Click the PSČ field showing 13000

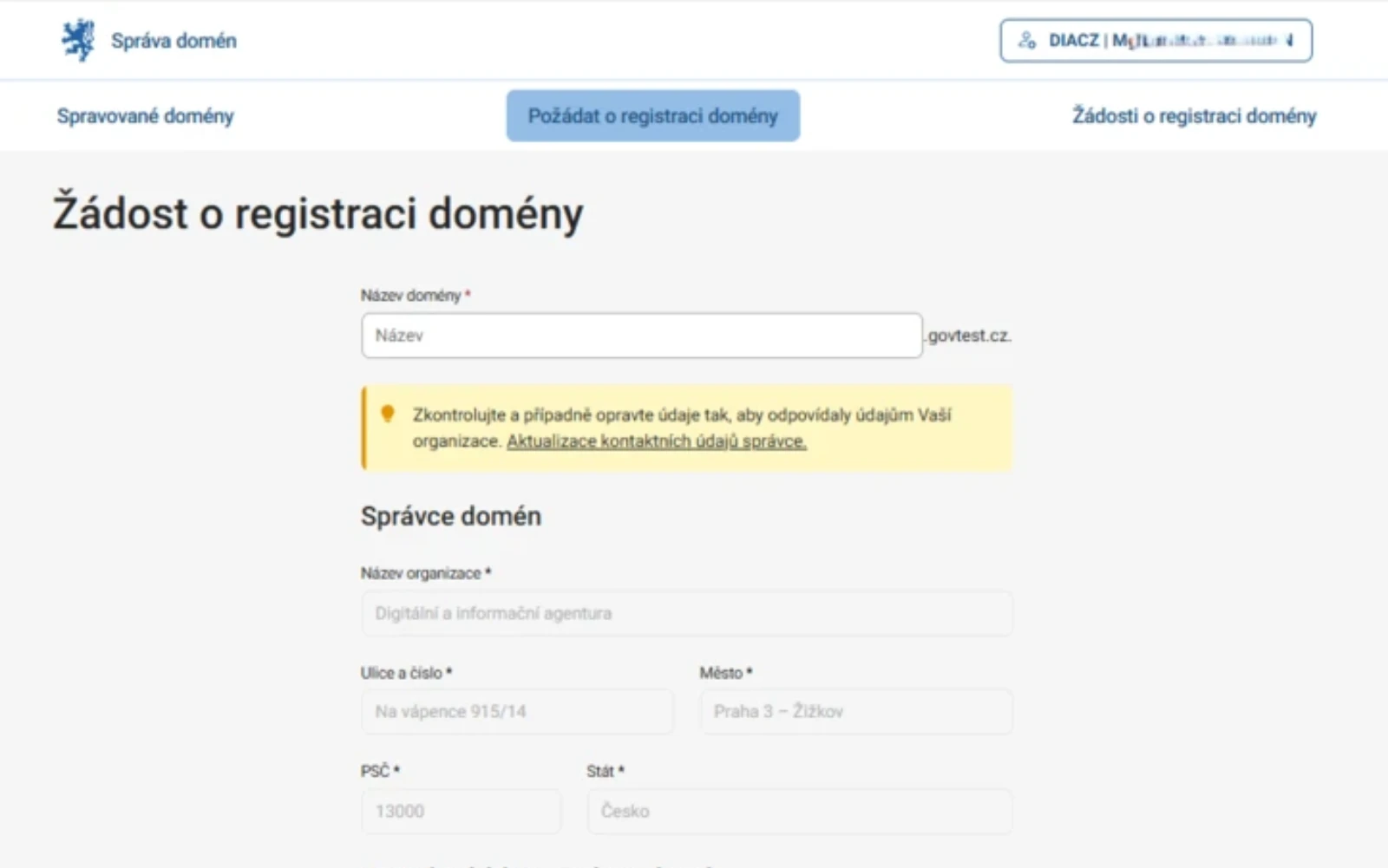461,812
